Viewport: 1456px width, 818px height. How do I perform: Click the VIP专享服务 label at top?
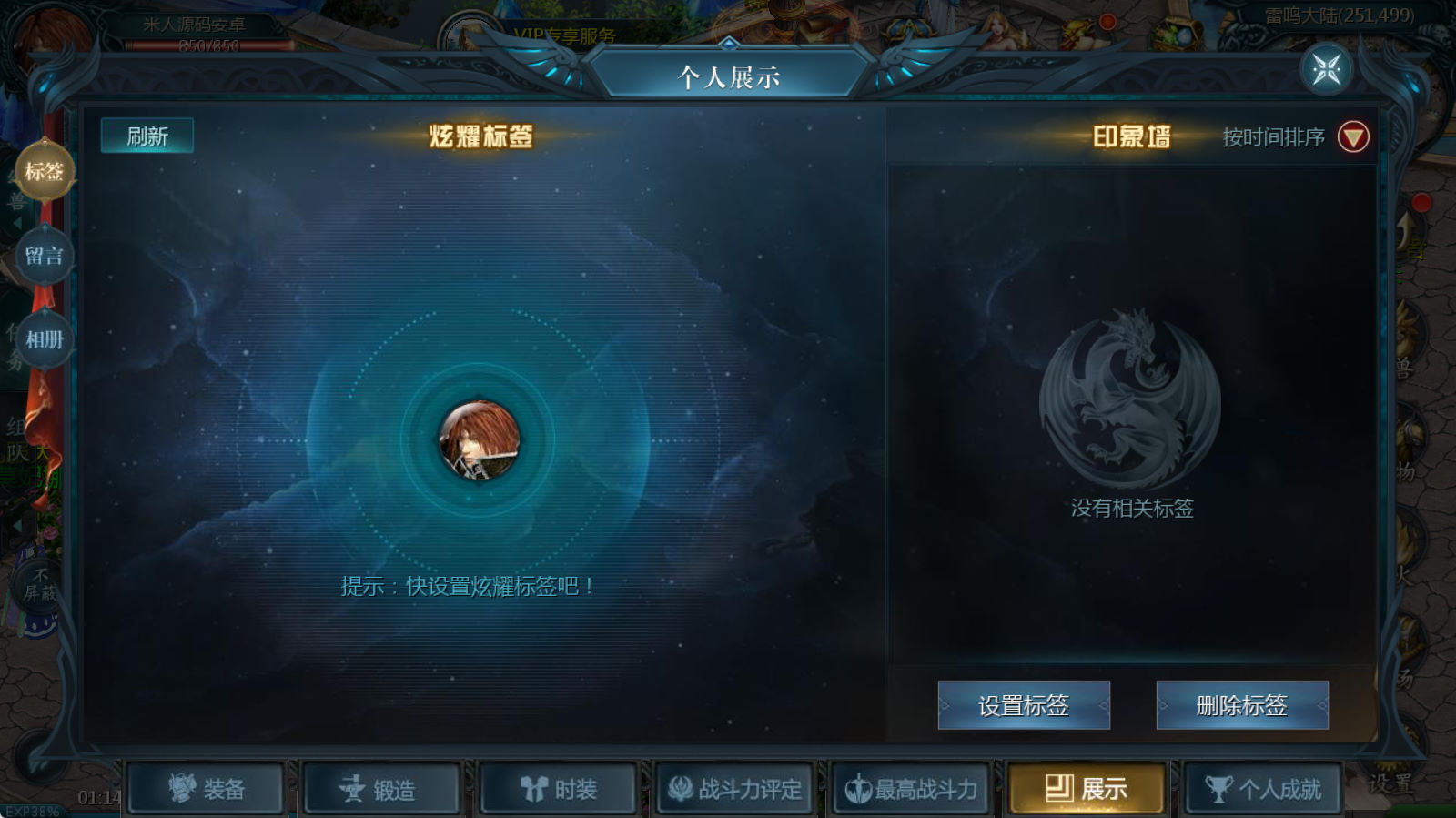click(x=564, y=35)
